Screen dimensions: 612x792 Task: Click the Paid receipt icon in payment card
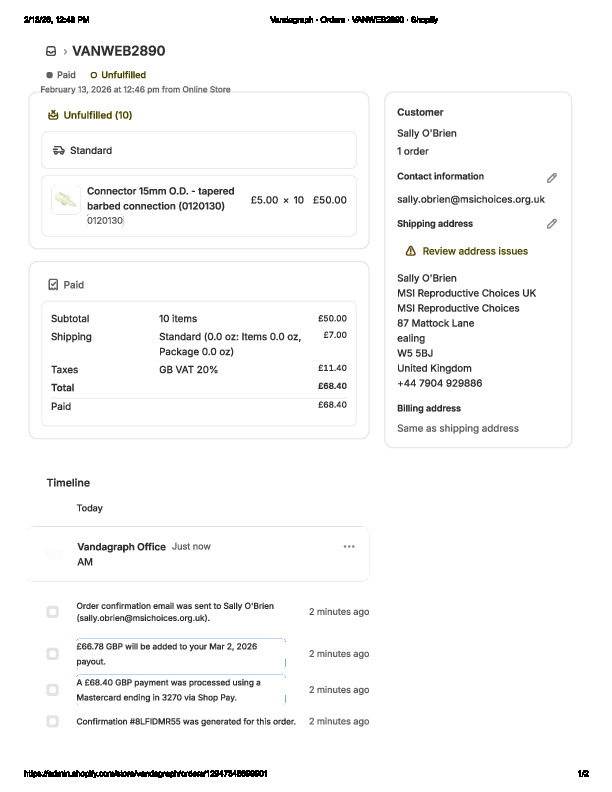[53, 285]
